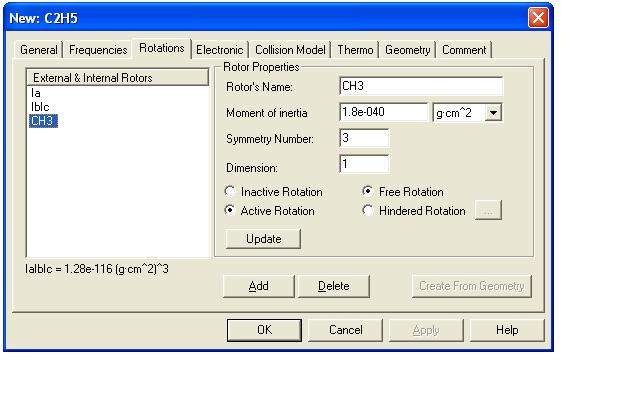This screenshot has width=640, height=400.
Task: Click the Apply button
Action: coord(426,330)
